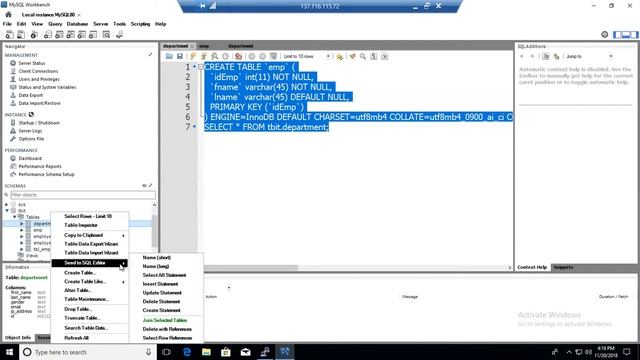Viewport: 640px width, 360px height.
Task: Open Users and Privileges
Action: pos(39,79)
